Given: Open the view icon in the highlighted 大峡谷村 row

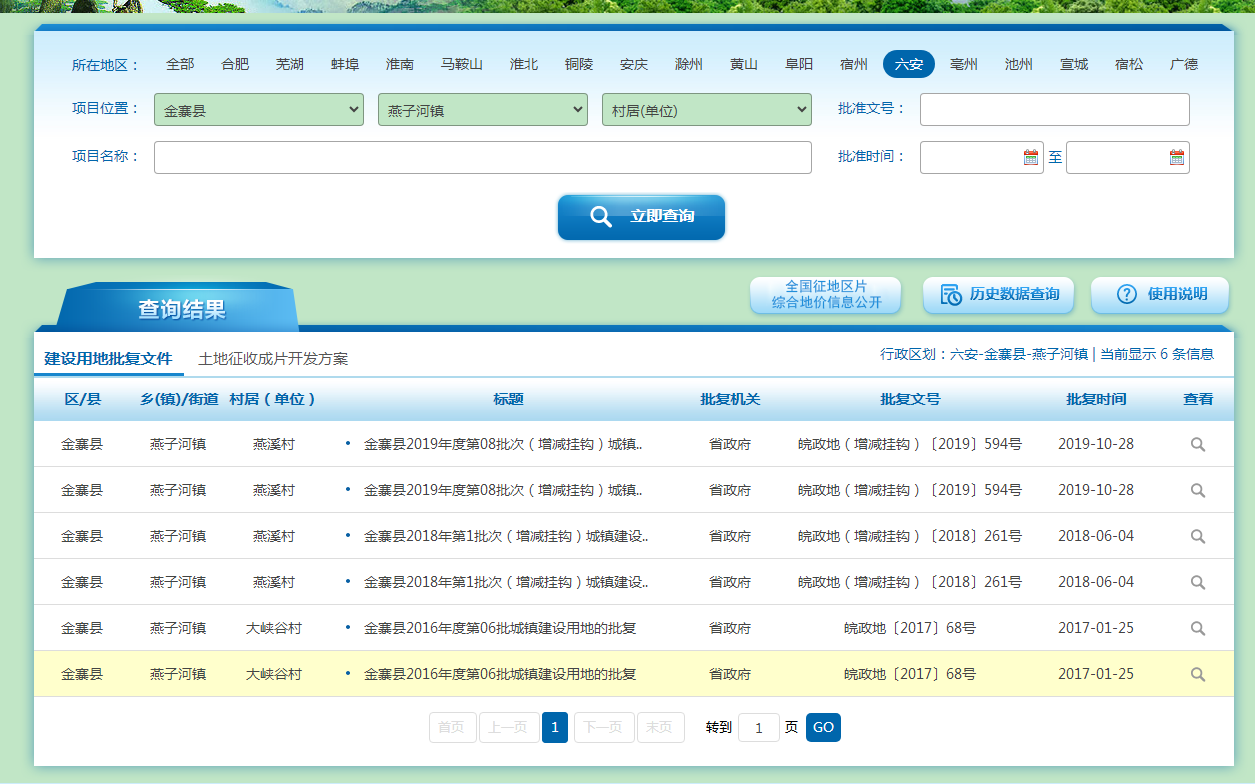Looking at the screenshot, I should 1197,675.
